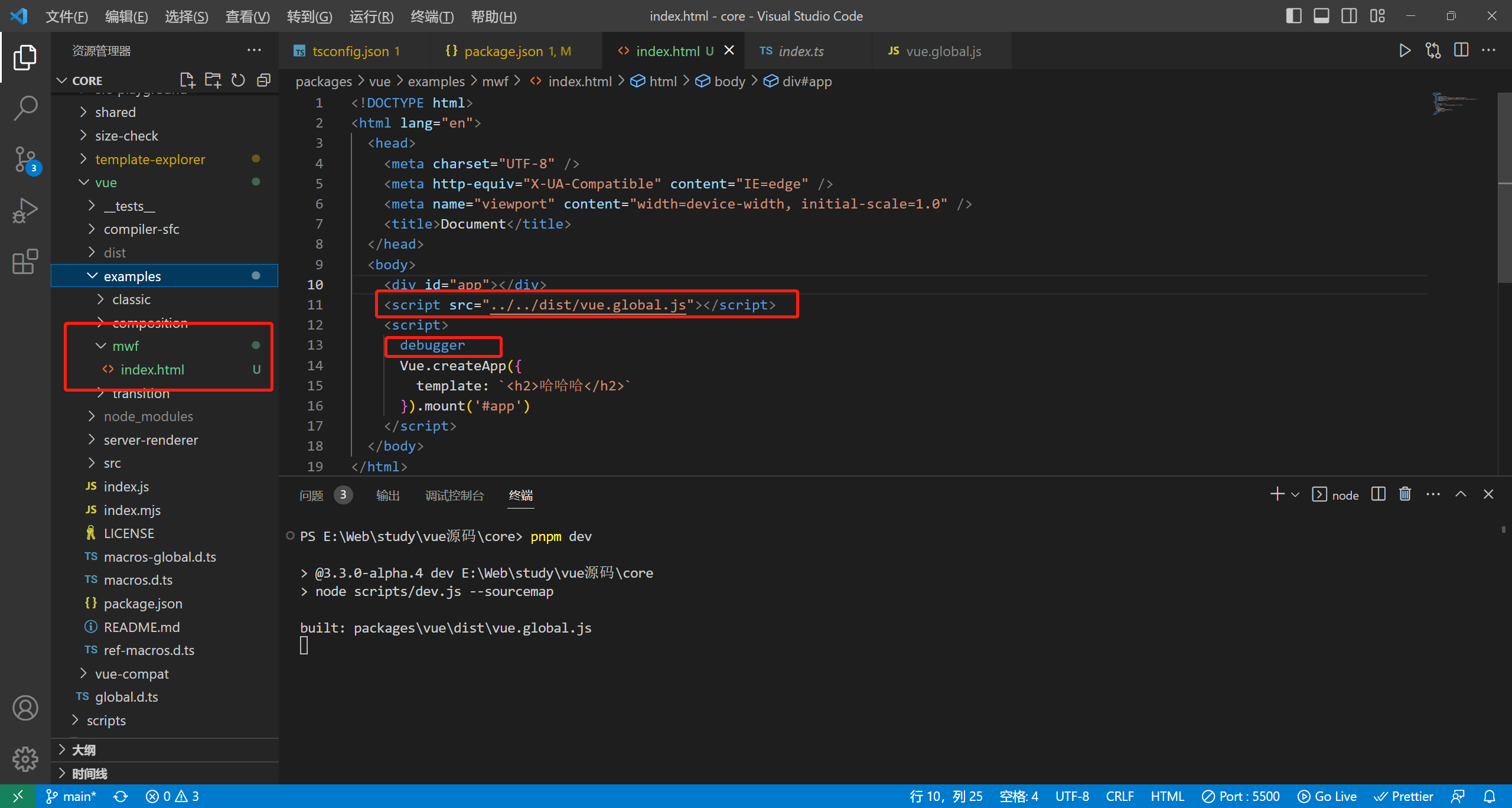1512x808 pixels.
Task: Open Run and Debug view
Action: pos(25,211)
